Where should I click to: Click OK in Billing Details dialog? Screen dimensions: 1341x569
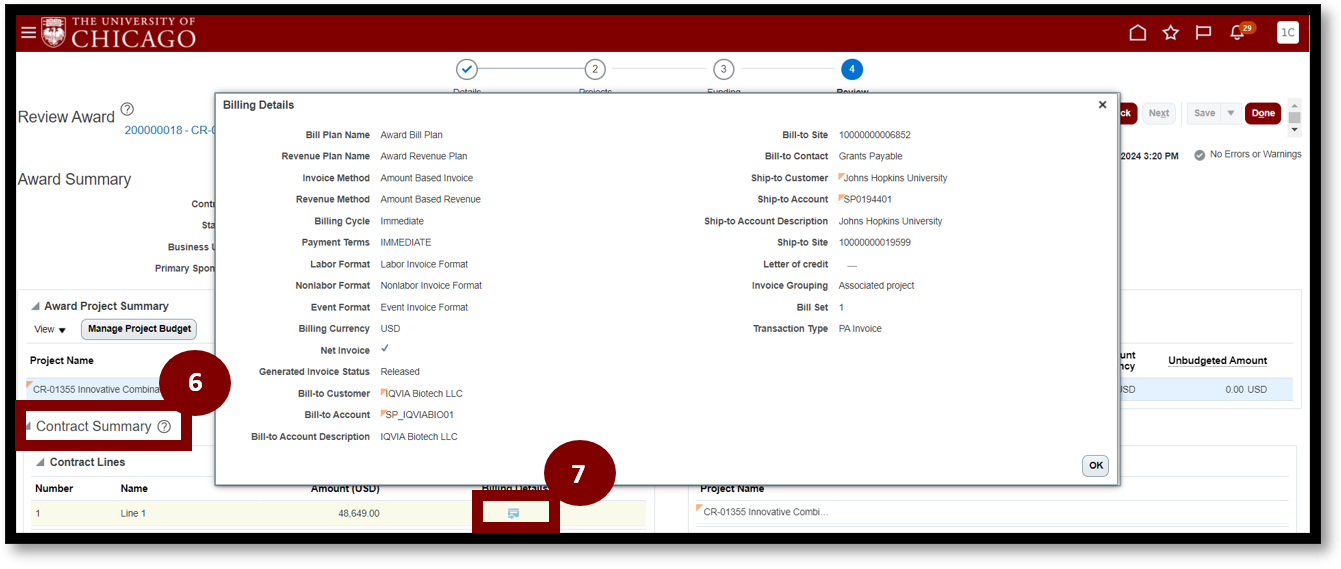[1095, 465]
